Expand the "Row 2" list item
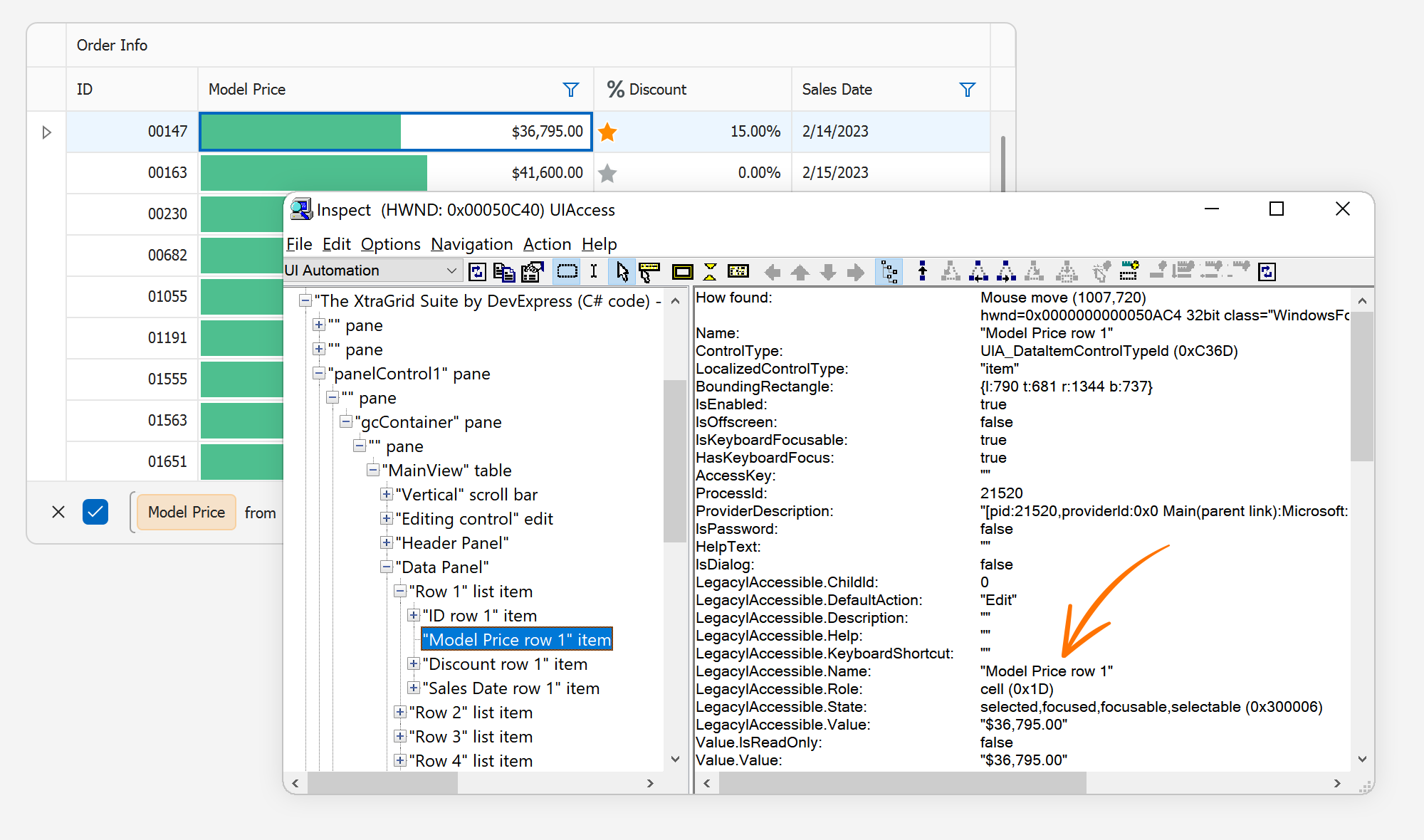This screenshot has width=1424, height=840. pyautogui.click(x=400, y=712)
